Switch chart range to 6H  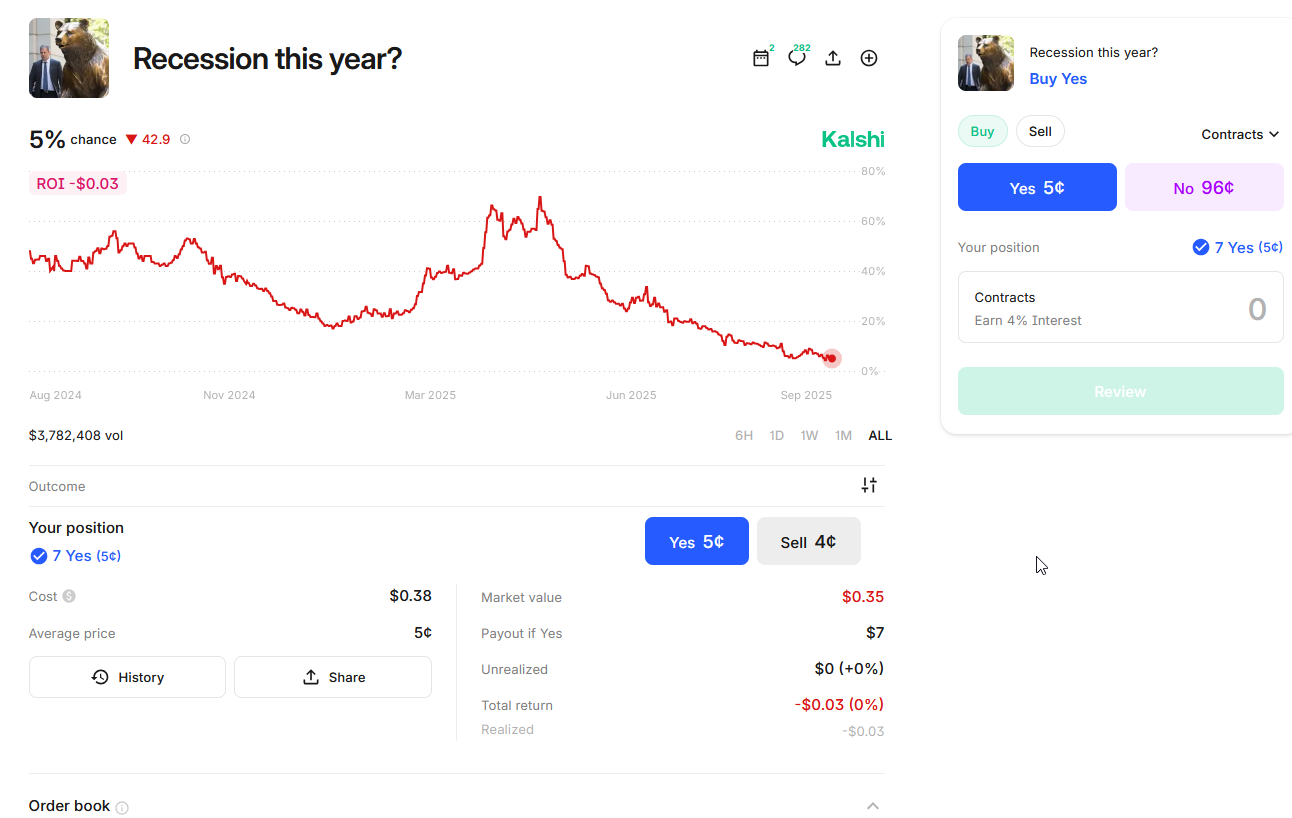click(743, 435)
